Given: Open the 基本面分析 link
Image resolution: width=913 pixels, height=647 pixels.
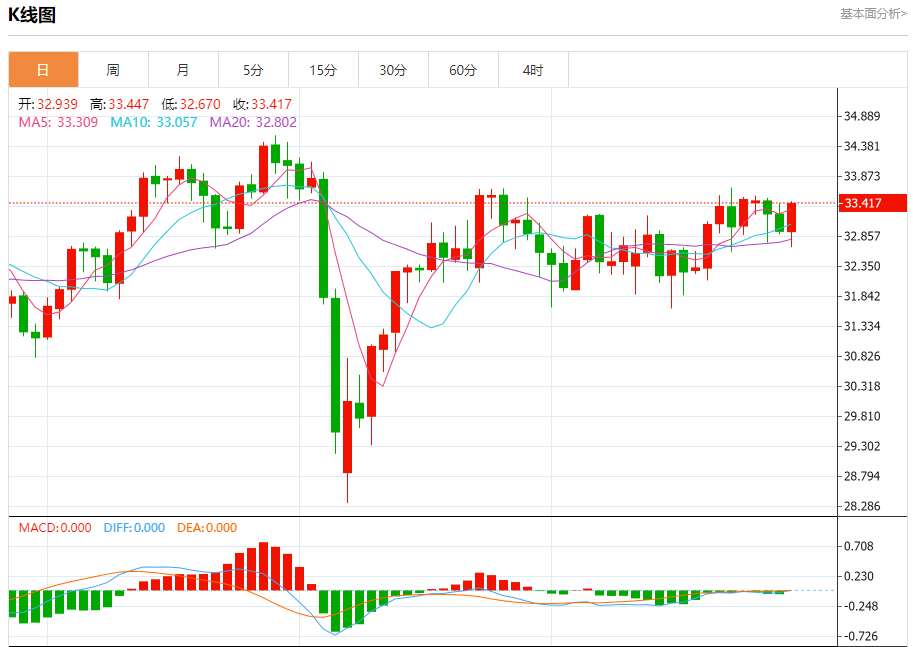Looking at the screenshot, I should coord(873,13).
